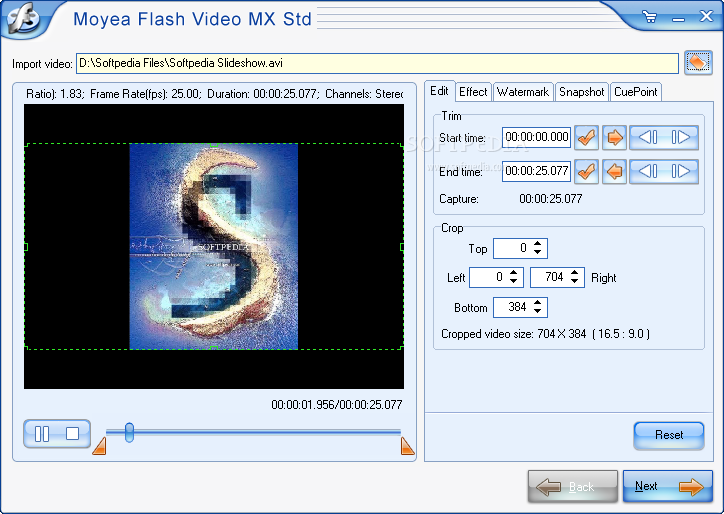This screenshot has width=724, height=514.
Task: Set Start time from current position arrow
Action: click(x=614, y=137)
